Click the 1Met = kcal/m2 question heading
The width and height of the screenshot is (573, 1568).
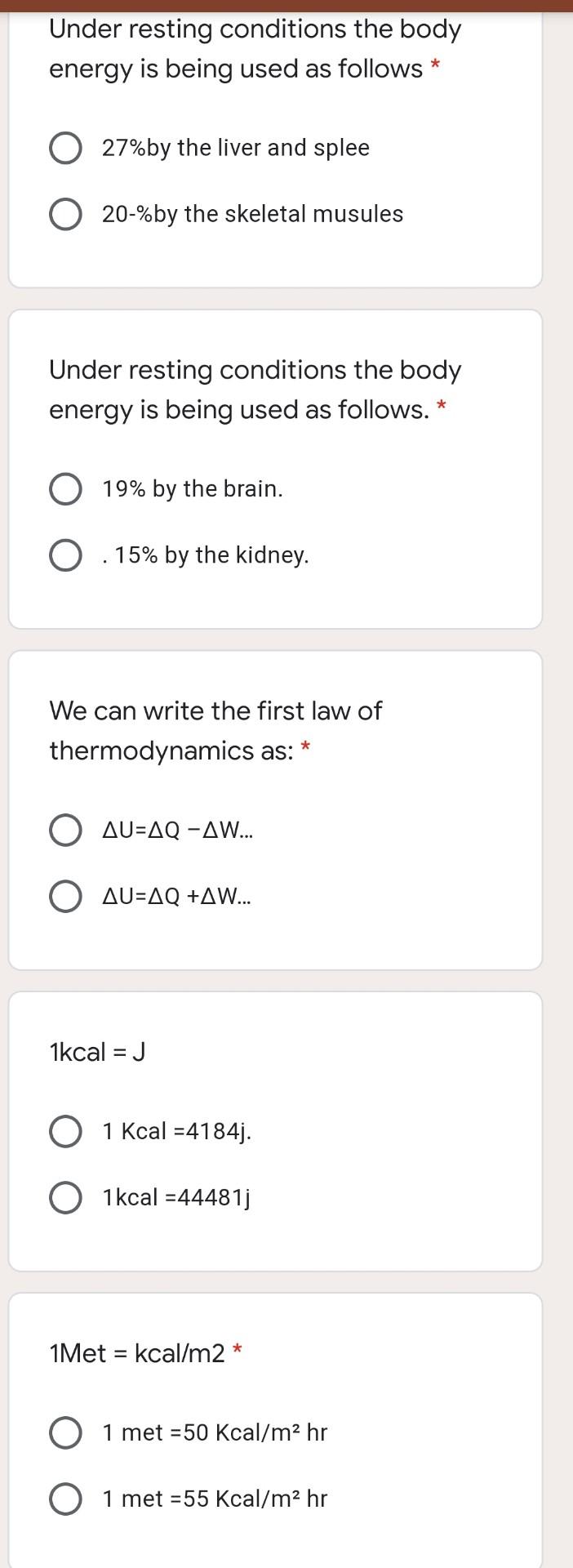click(137, 1353)
